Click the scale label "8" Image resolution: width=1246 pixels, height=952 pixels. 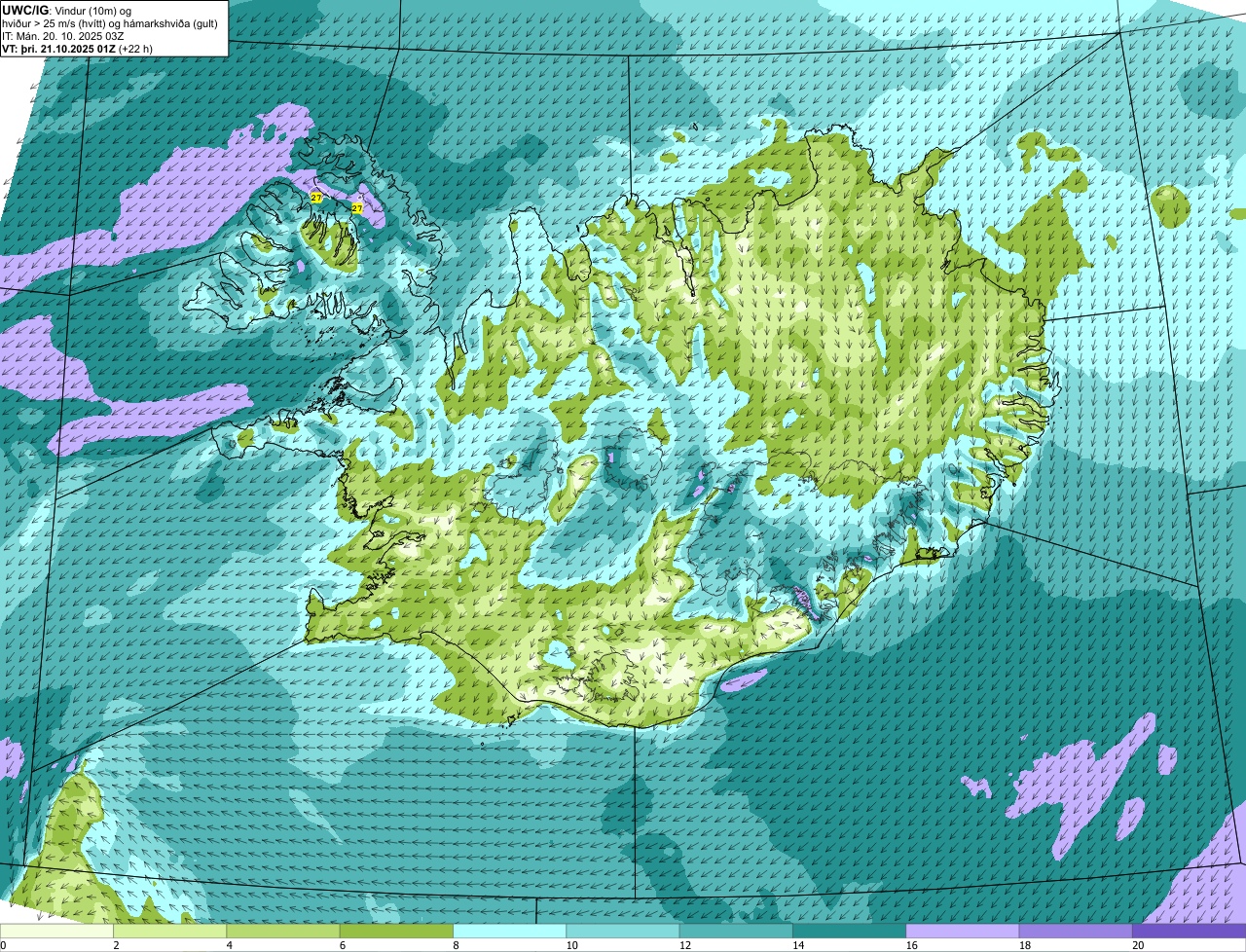click(456, 945)
